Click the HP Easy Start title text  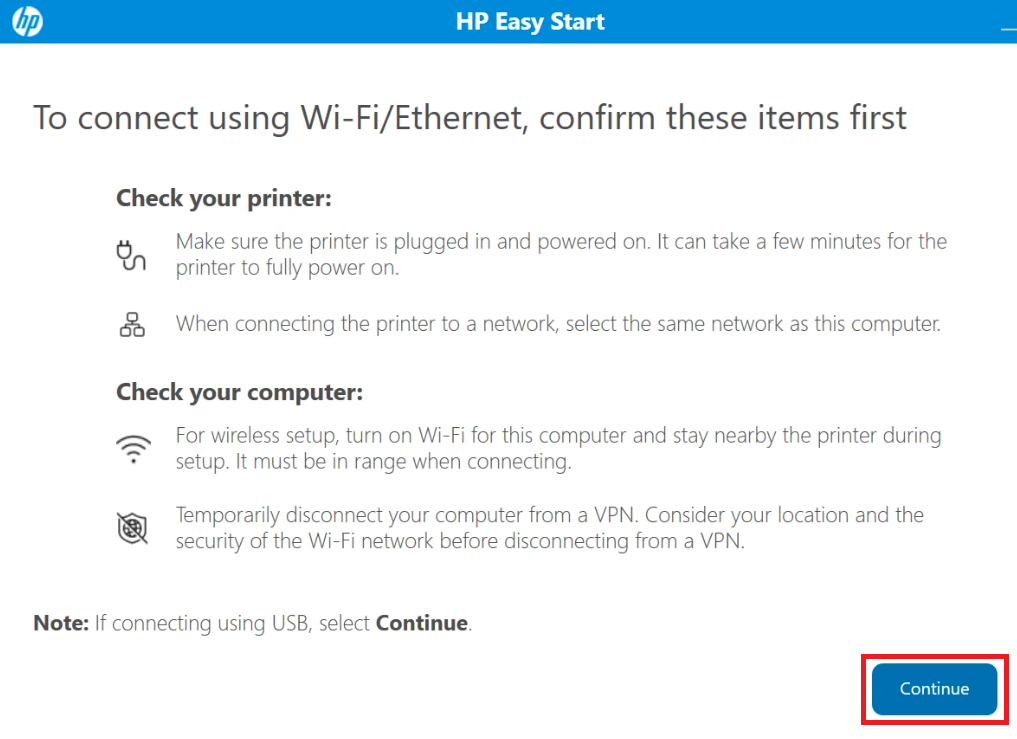[530, 21]
